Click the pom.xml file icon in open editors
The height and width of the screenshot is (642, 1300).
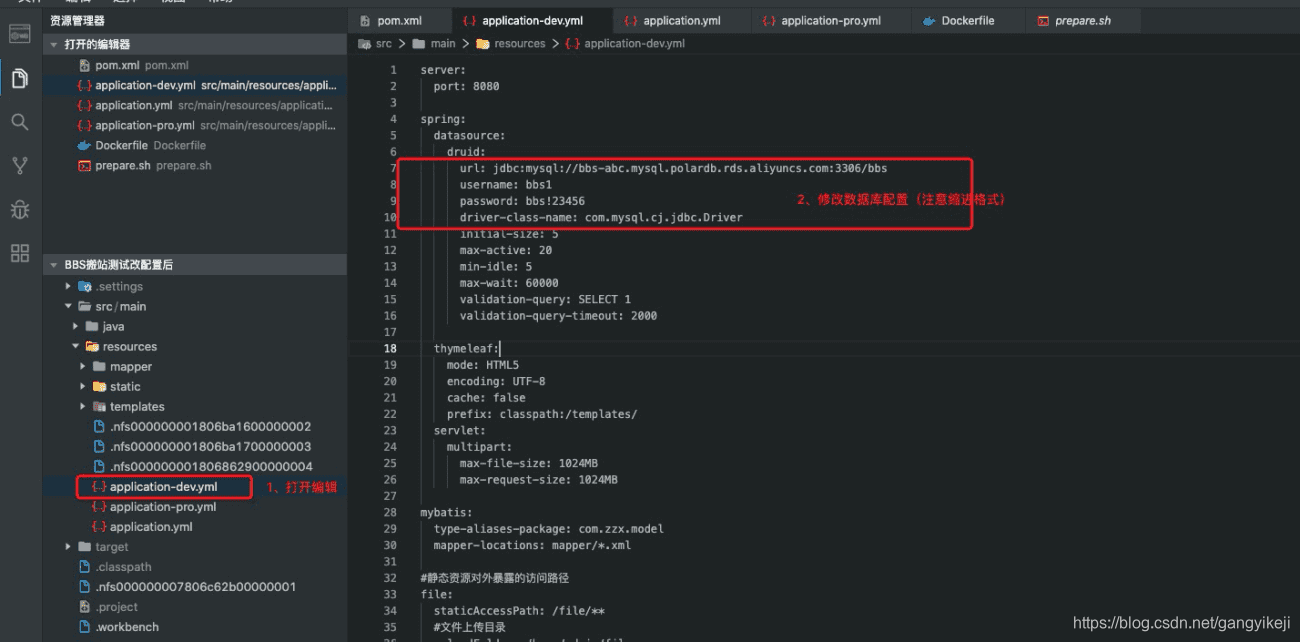85,65
